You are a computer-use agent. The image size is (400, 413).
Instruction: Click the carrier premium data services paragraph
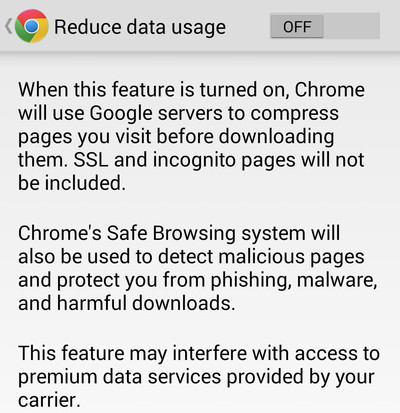coord(199,377)
